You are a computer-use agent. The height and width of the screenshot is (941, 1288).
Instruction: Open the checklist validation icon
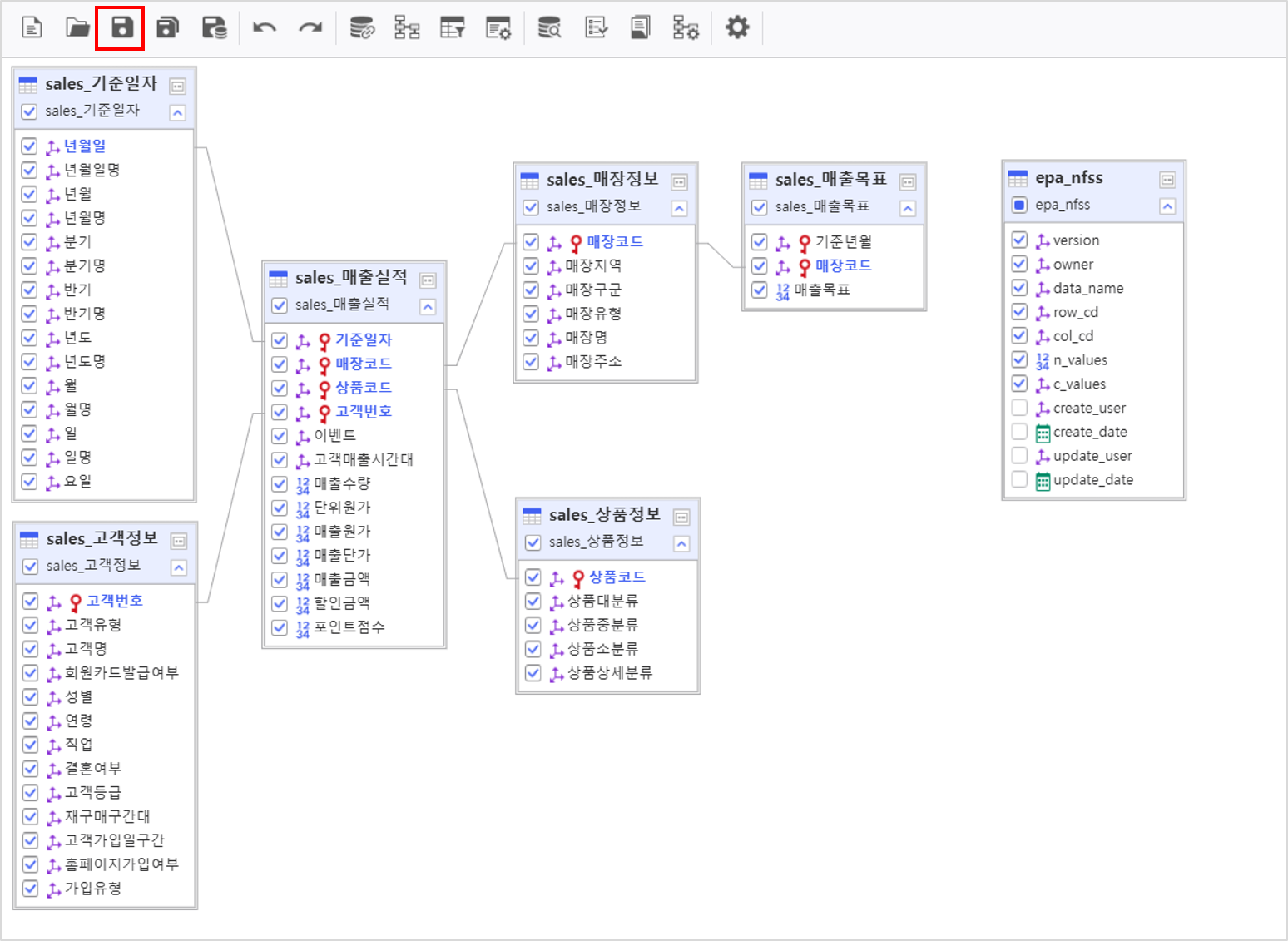click(x=596, y=27)
